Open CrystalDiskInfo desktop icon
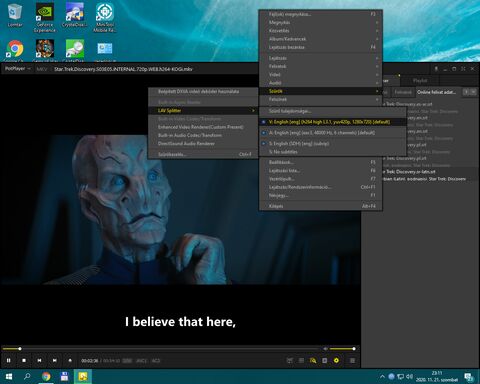480x384 pixels. (x=75, y=15)
